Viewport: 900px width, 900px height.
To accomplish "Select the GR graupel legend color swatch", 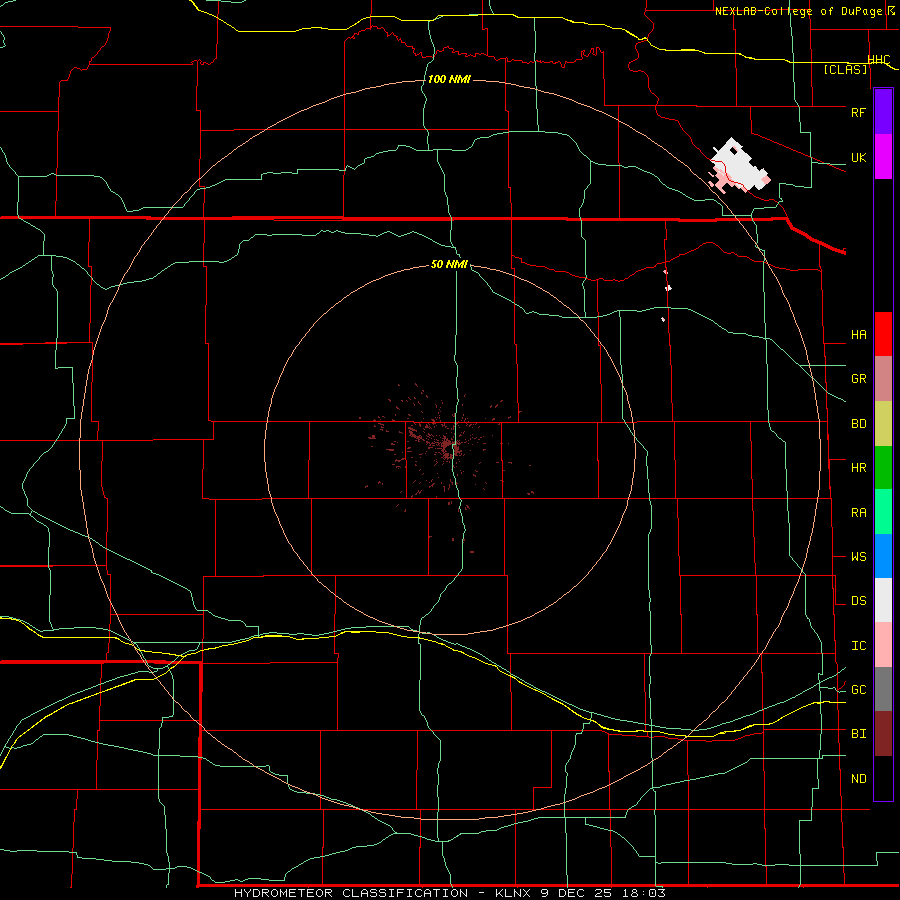I will point(883,379).
